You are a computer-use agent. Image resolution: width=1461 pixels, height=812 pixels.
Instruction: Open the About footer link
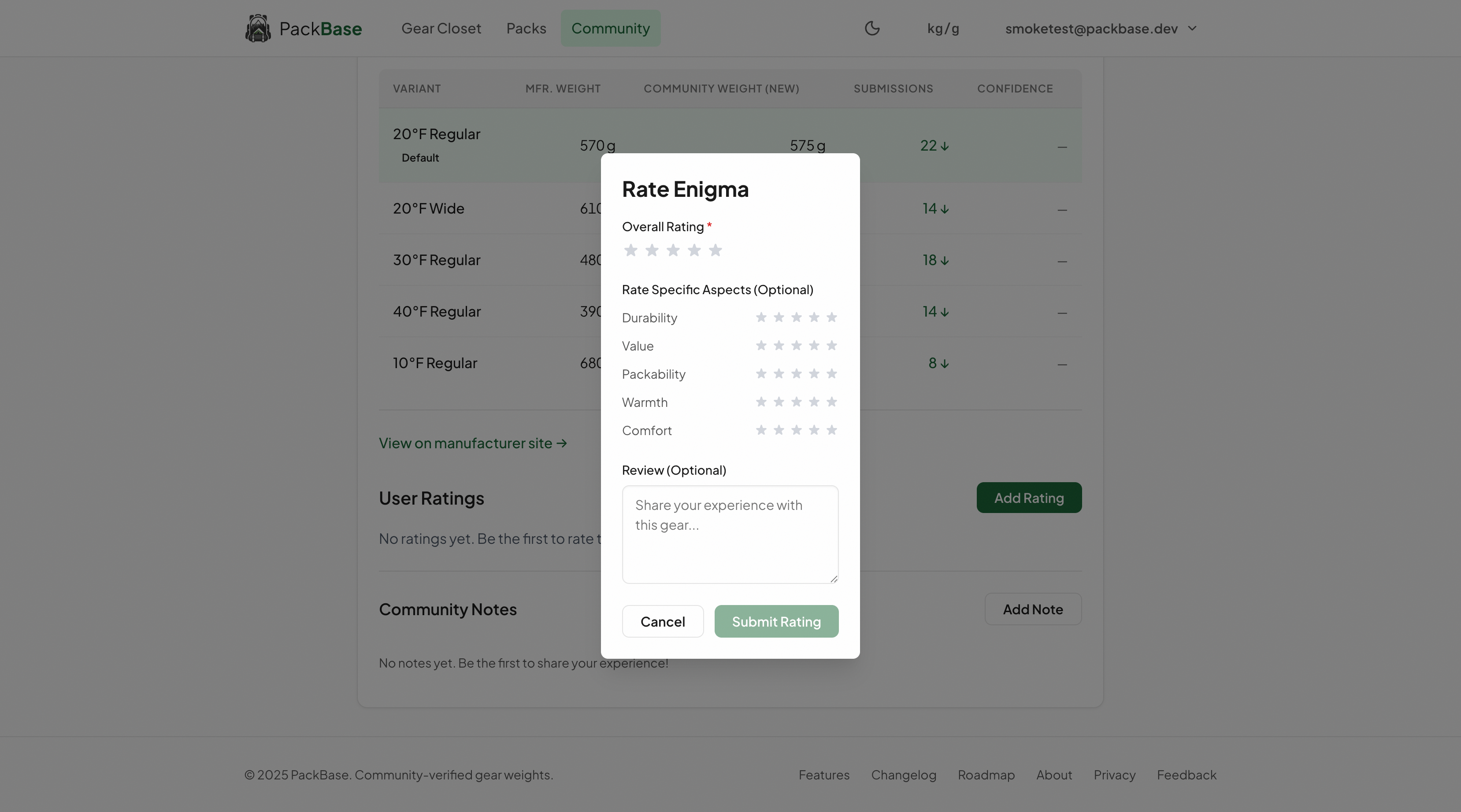[1054, 775]
